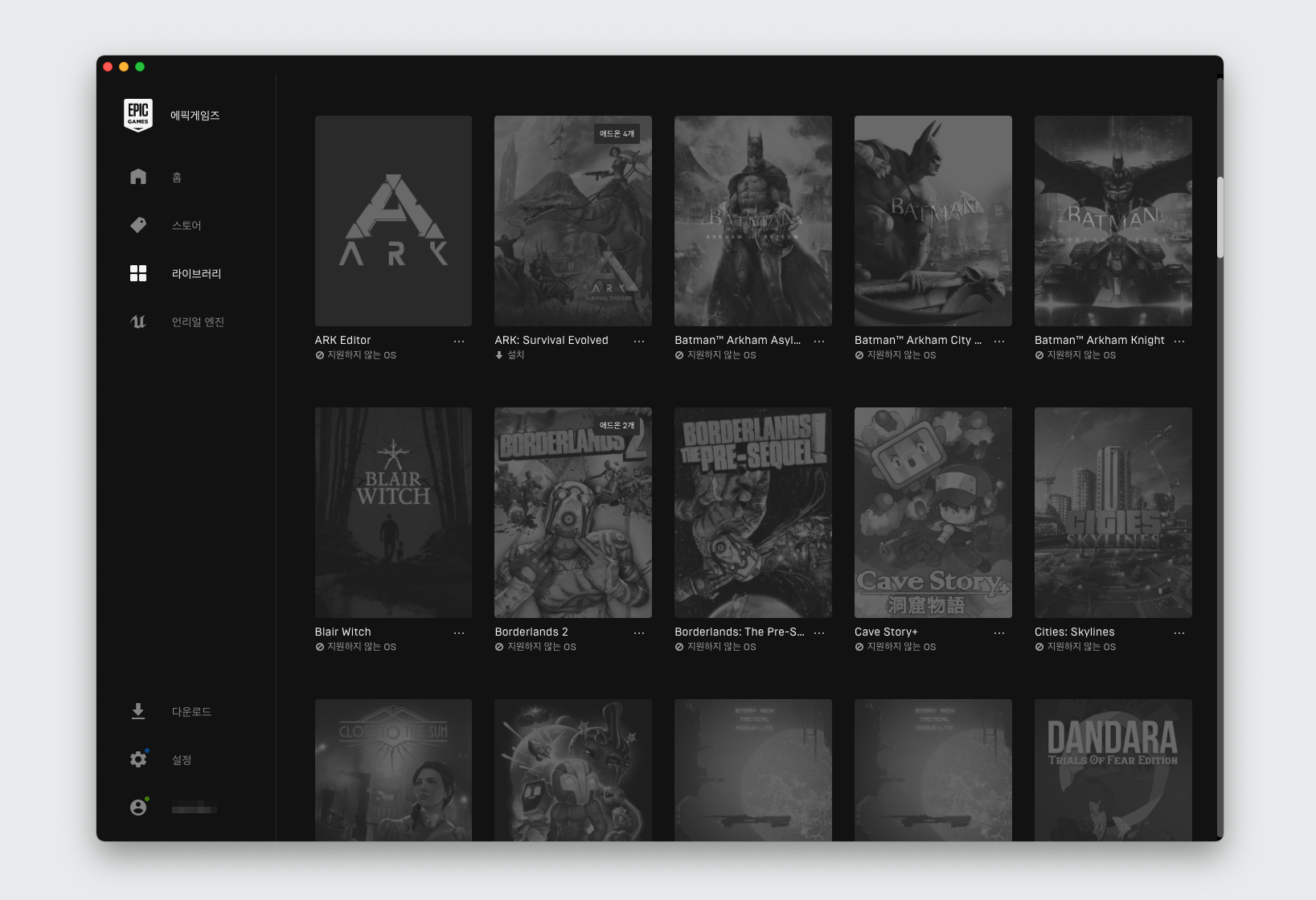Screen dimensions: 1316x900
Task: Select the Library grid icon
Action: 138,273
